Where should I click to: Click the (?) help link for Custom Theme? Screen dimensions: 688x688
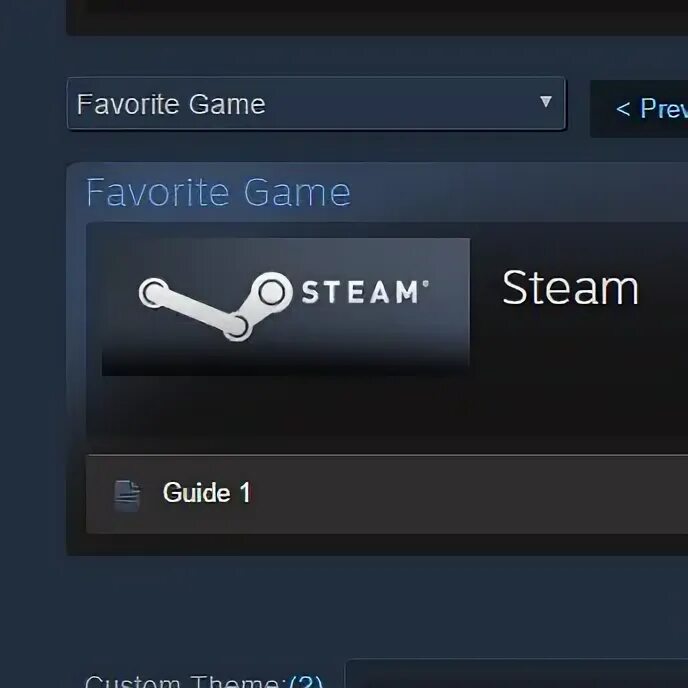click(x=306, y=681)
